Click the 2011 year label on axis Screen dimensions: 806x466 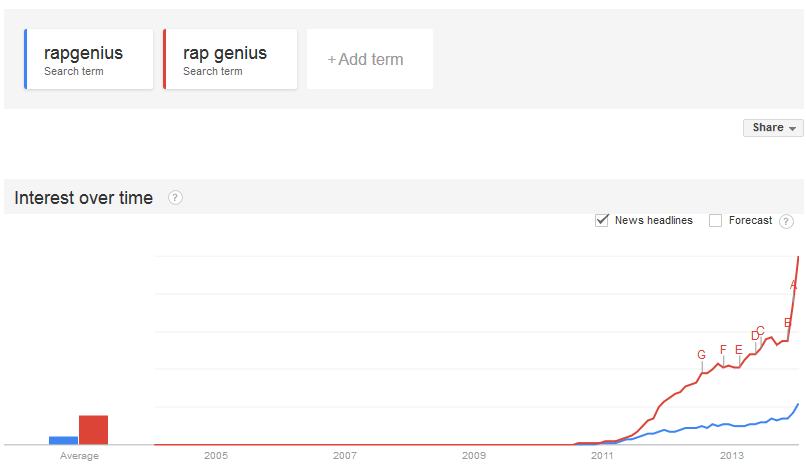[x=602, y=456]
